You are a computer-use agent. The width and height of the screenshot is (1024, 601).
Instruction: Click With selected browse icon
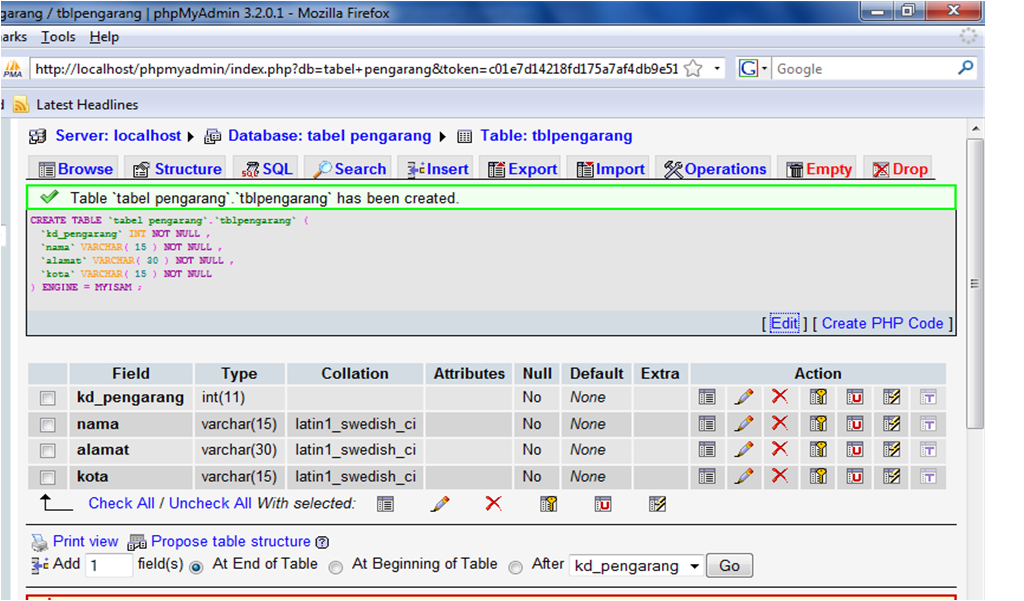tap(385, 504)
